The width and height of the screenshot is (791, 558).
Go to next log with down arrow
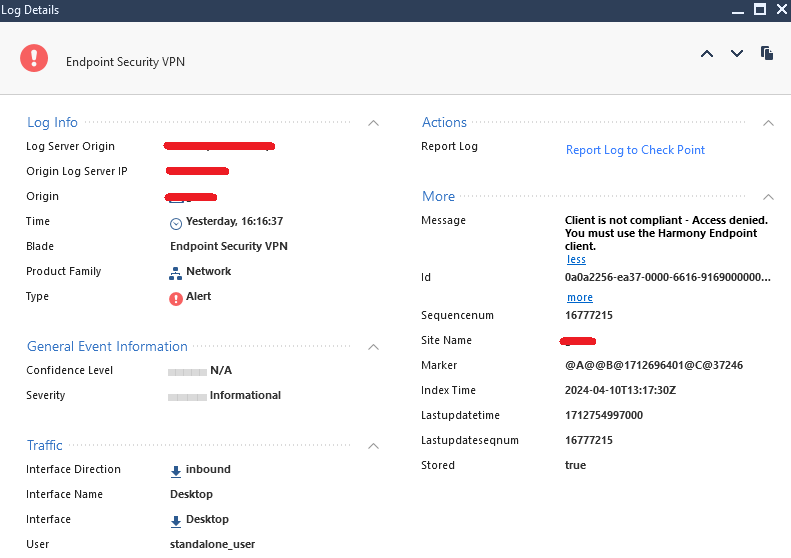[x=737, y=54]
